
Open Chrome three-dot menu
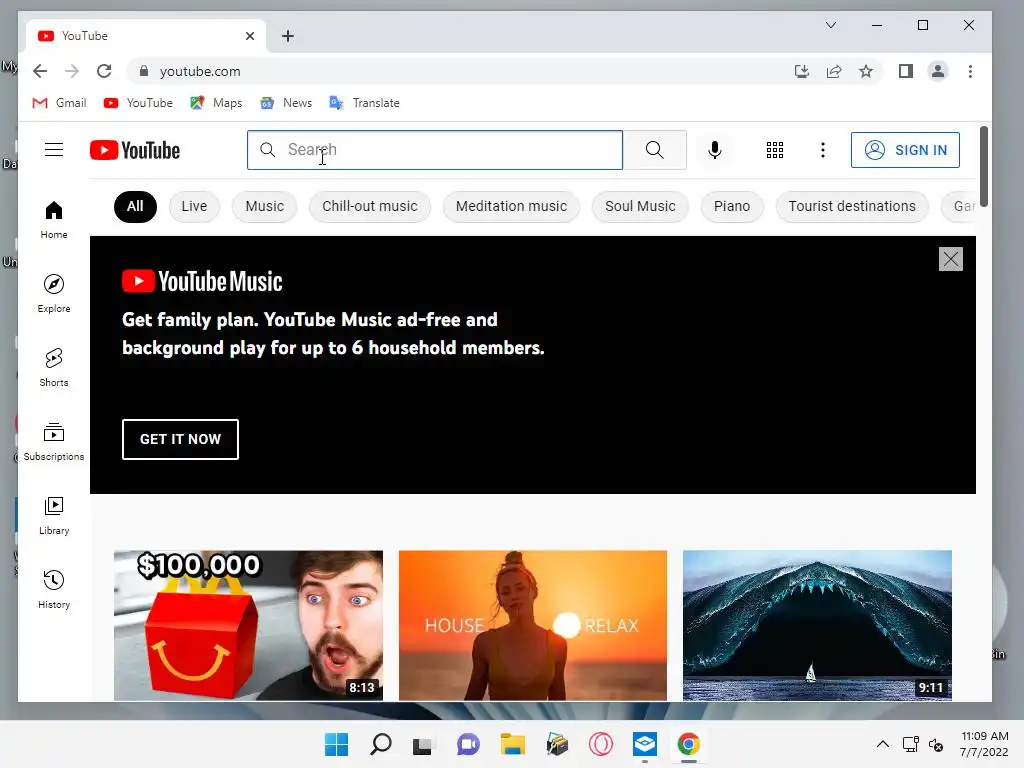(970, 71)
